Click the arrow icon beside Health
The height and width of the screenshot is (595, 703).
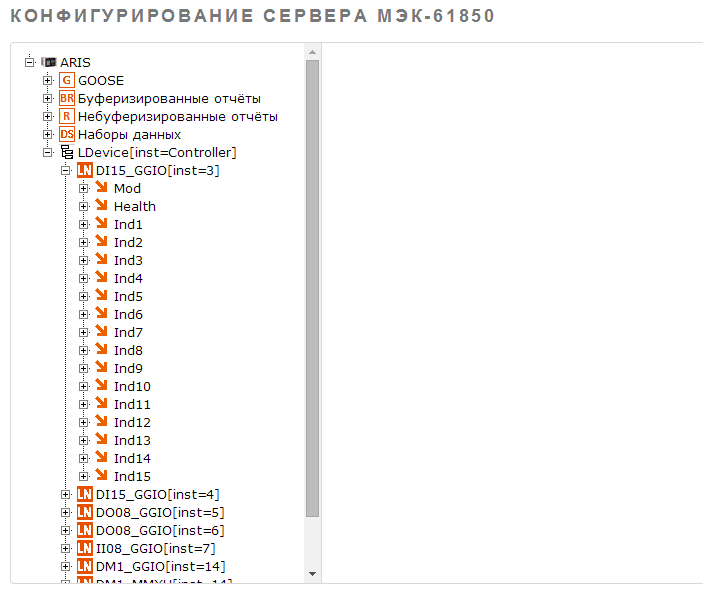102,205
